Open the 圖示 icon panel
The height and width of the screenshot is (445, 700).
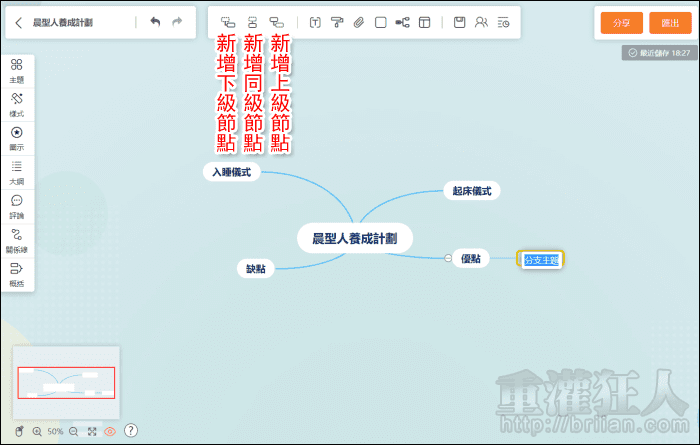point(17,137)
